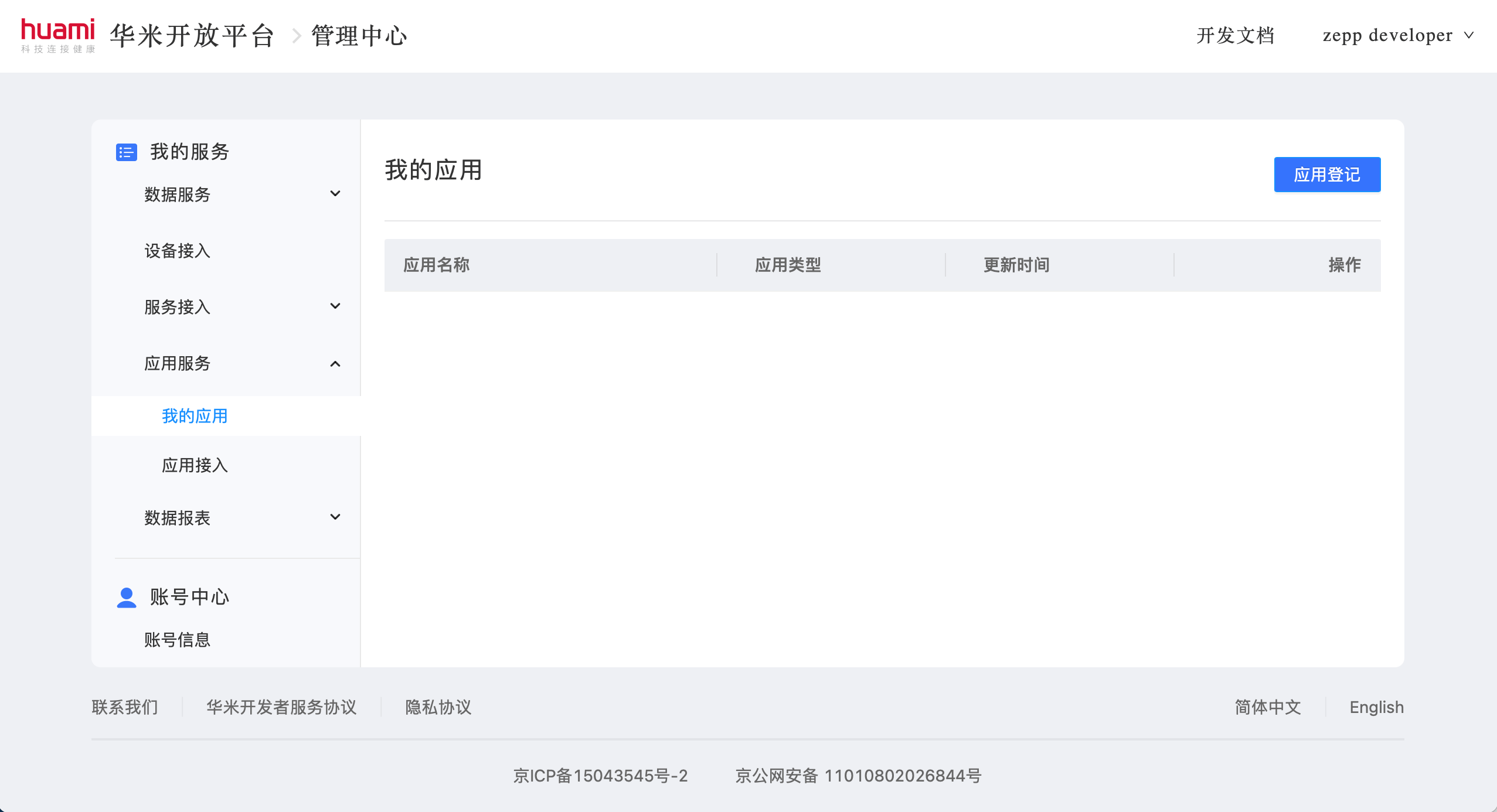
Task: Click 京ICP备15043545号-2 link
Action: pyautogui.click(x=601, y=776)
